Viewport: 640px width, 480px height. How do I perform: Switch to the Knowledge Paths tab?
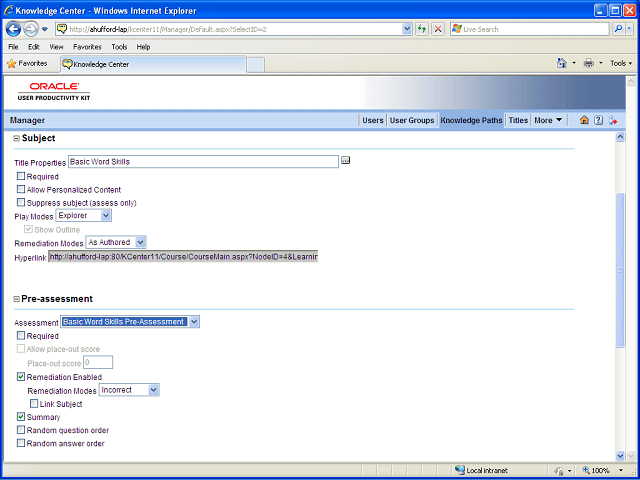(x=471, y=120)
